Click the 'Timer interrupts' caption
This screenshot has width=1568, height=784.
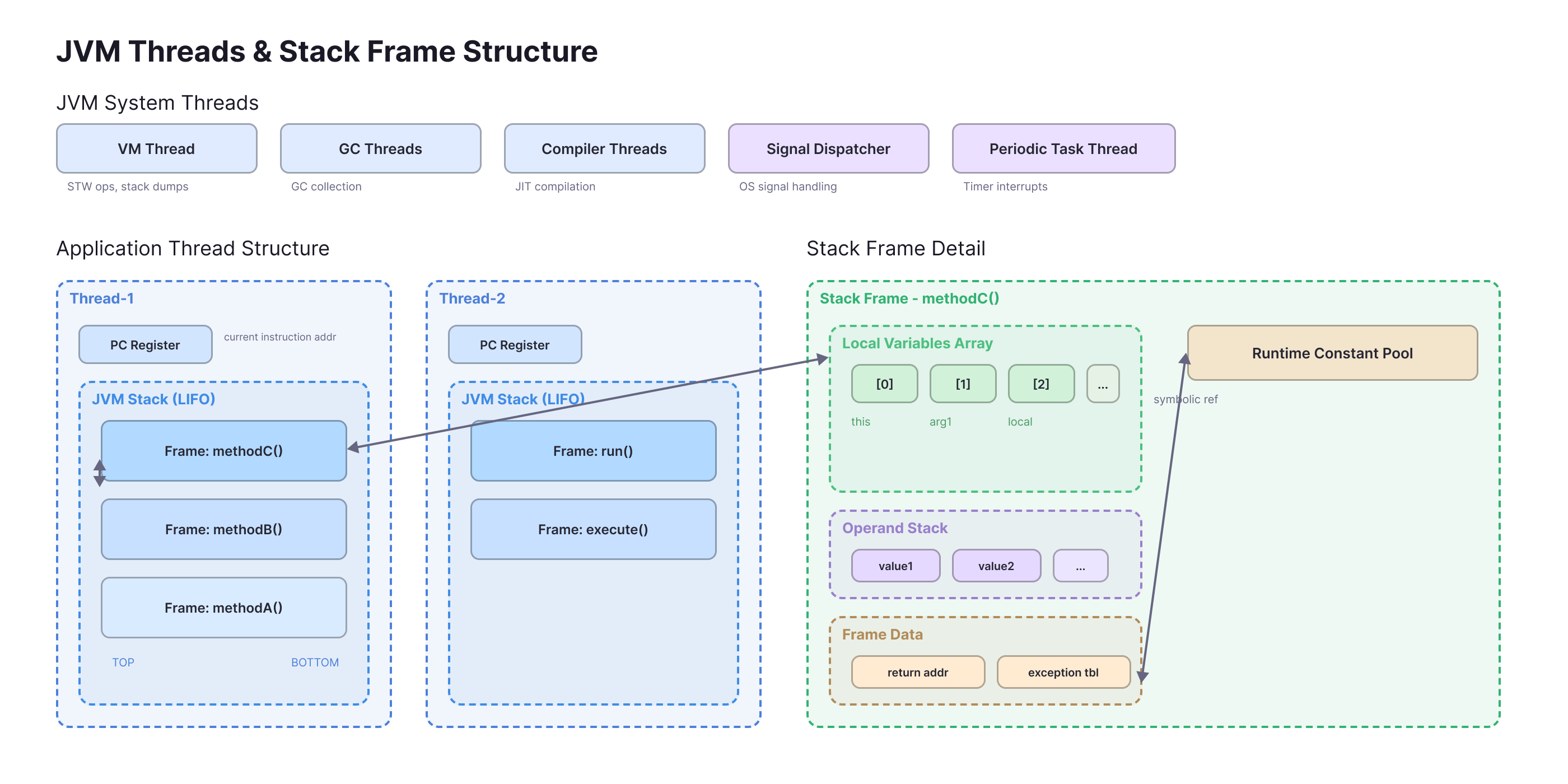pyautogui.click(x=1005, y=186)
